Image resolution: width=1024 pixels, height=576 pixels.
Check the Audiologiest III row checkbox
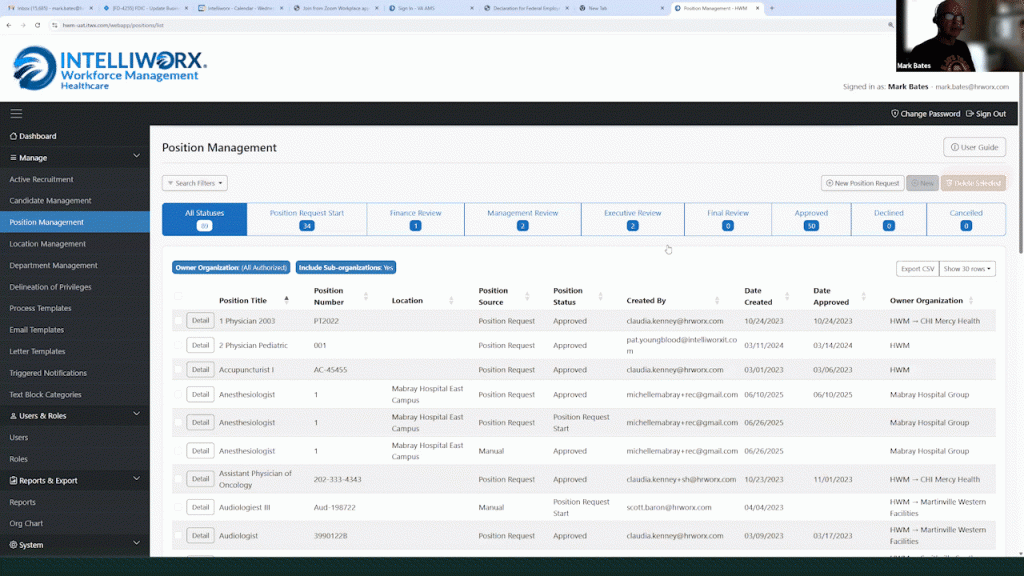pos(178,507)
